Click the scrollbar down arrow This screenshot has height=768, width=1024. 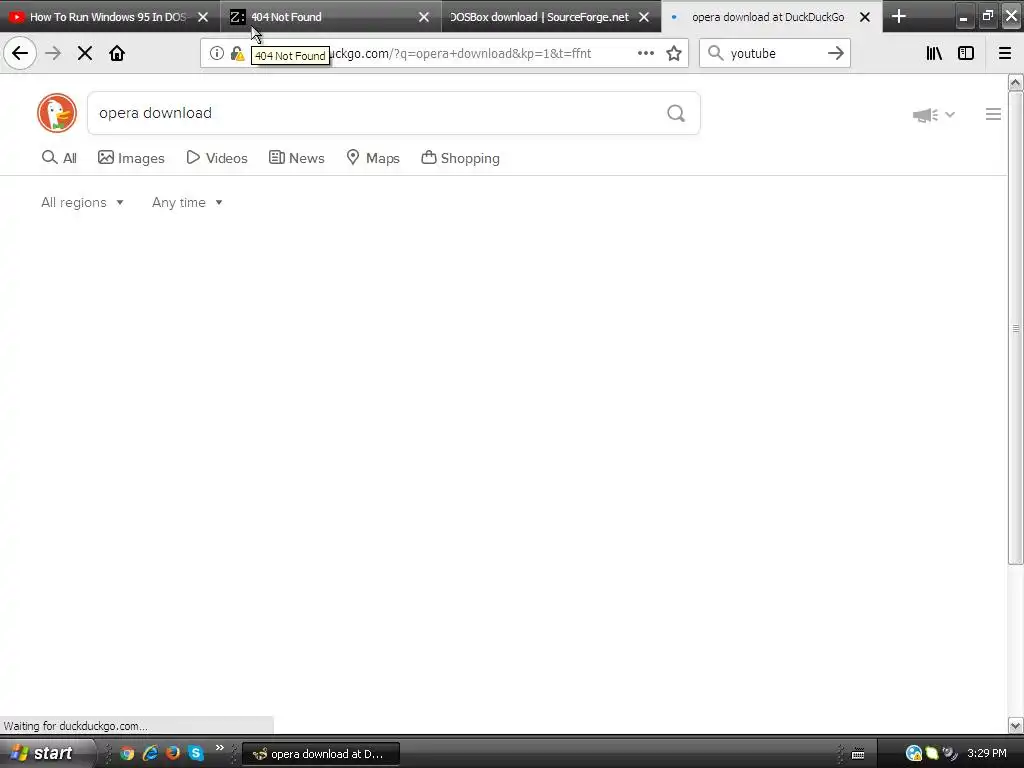tap(1015, 726)
